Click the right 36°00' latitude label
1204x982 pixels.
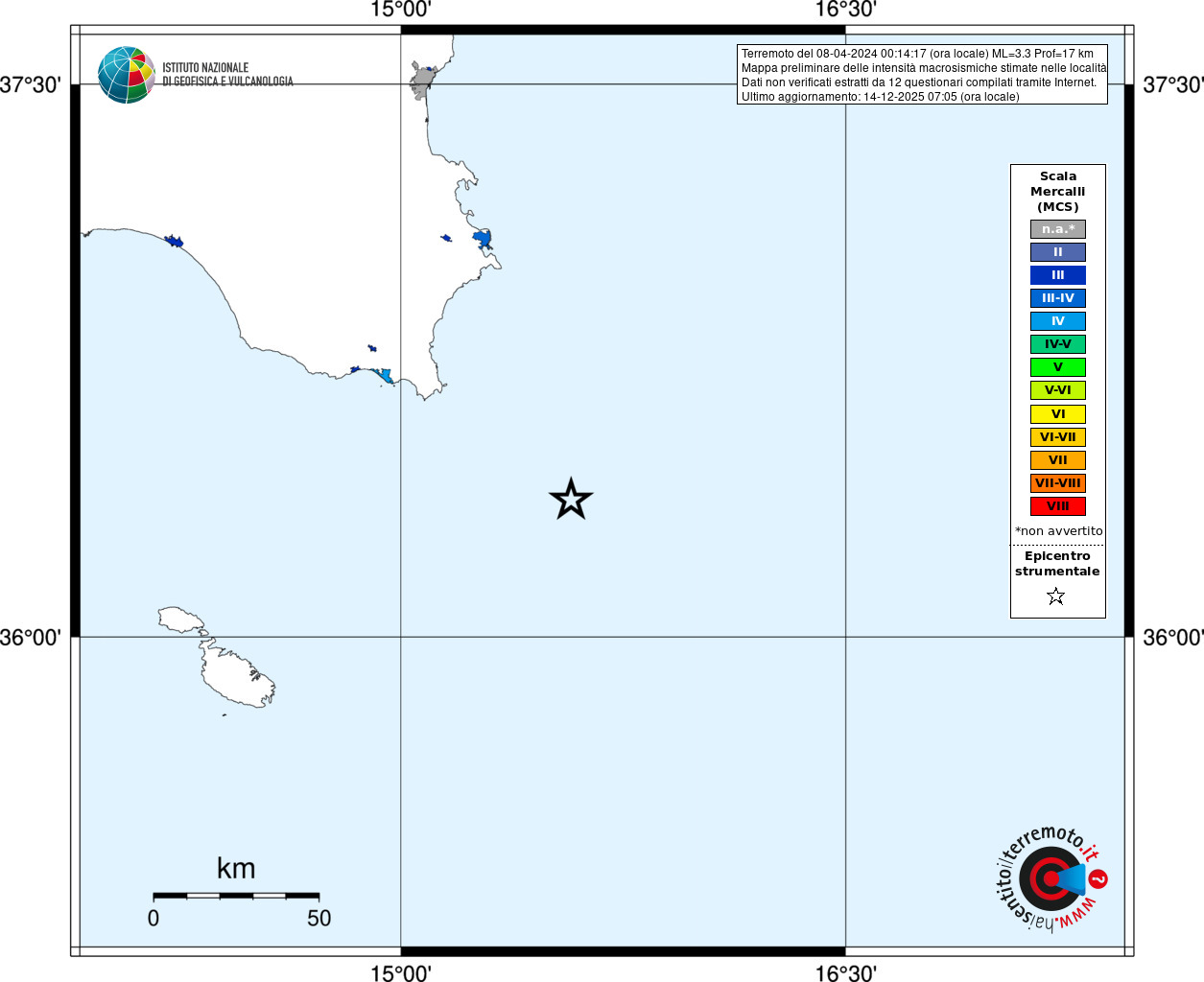click(1172, 637)
